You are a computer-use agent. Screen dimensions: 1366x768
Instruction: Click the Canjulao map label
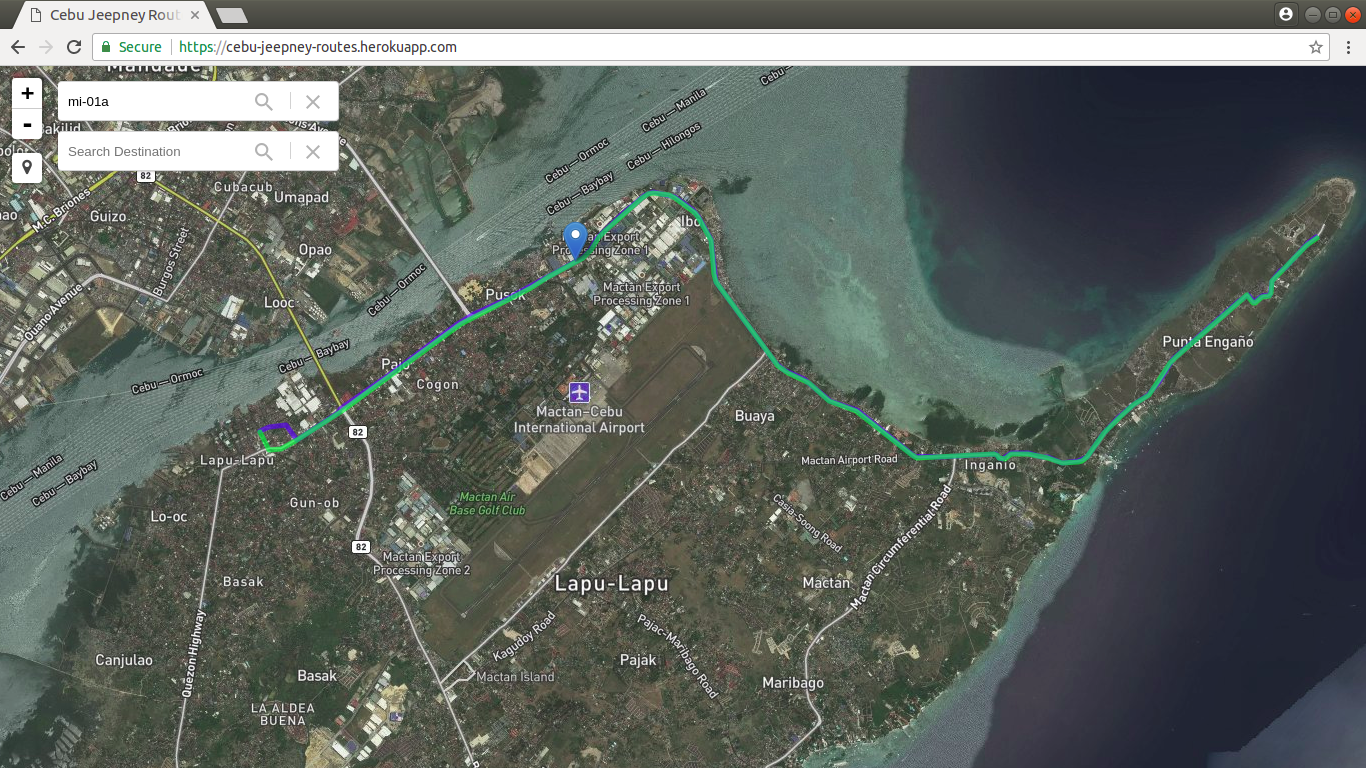point(124,660)
